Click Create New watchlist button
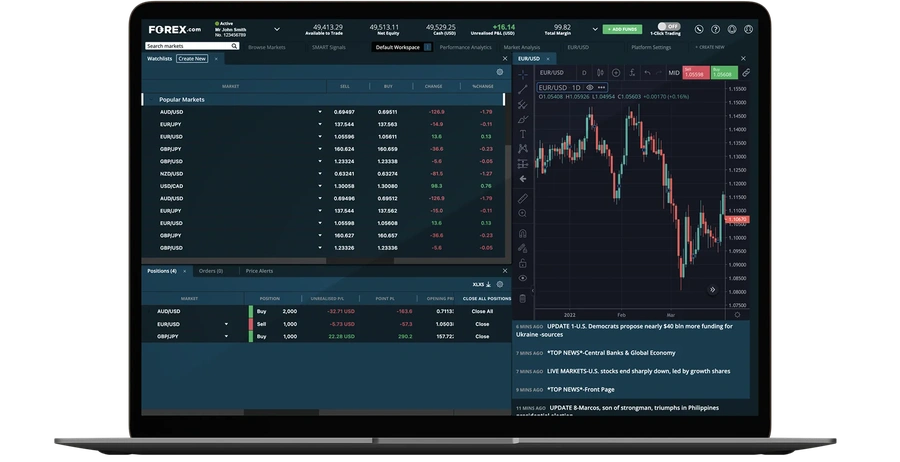 (x=192, y=59)
